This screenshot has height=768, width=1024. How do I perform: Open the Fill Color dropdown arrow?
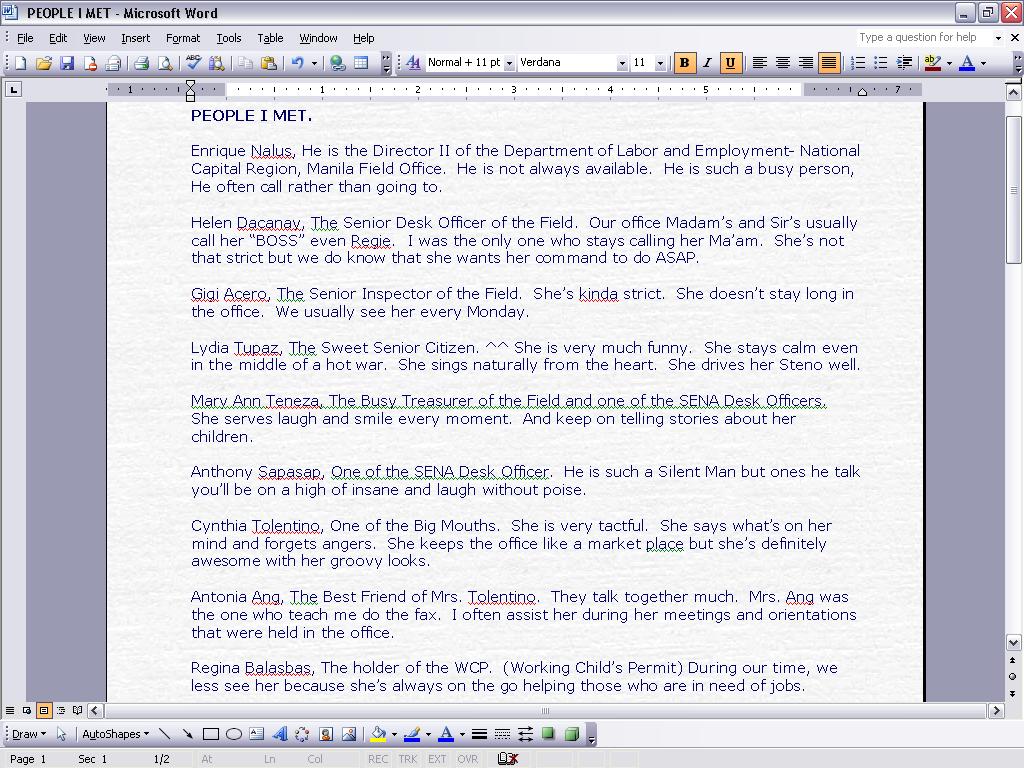click(x=394, y=734)
